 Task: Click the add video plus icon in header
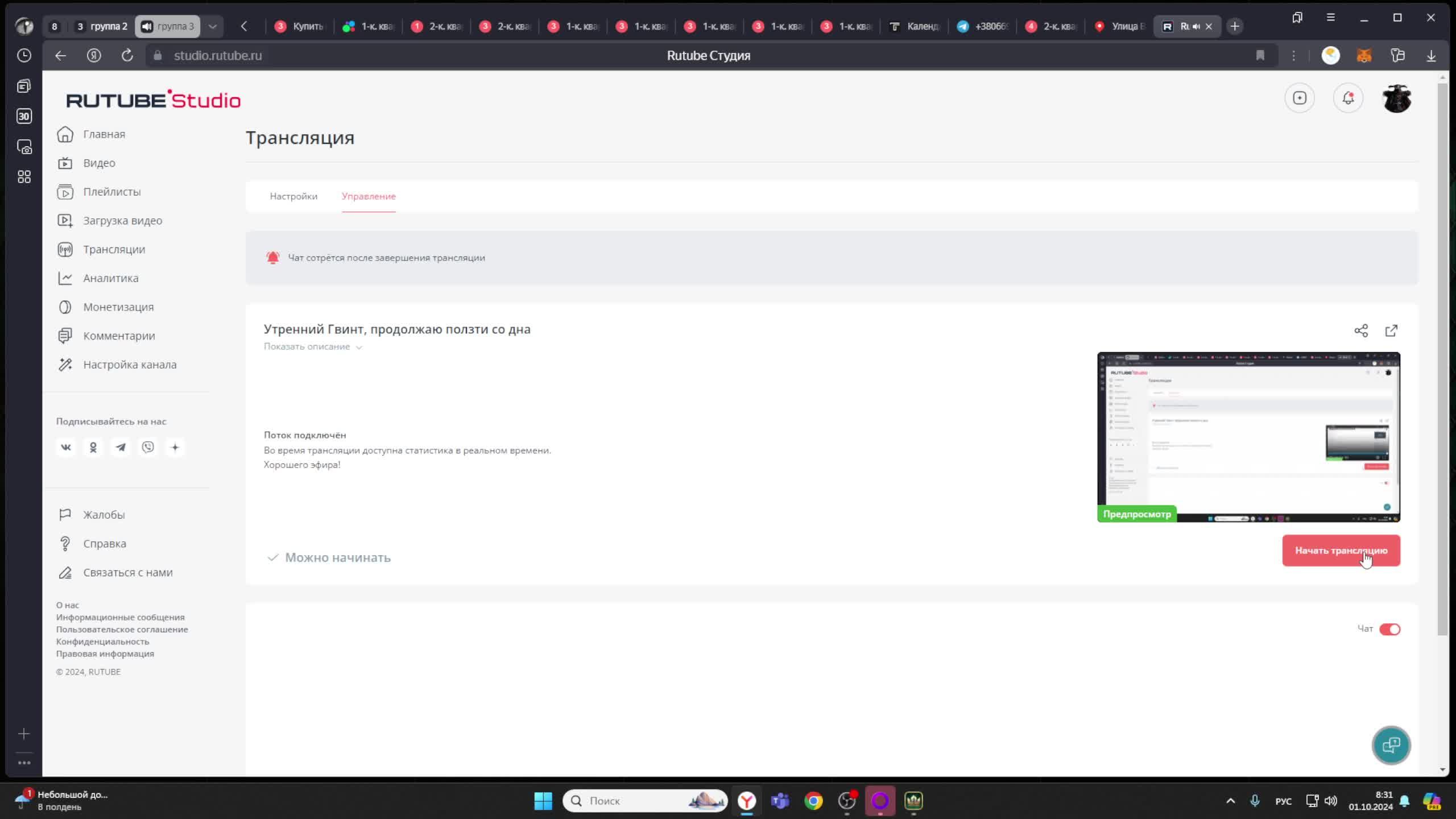(1300, 98)
